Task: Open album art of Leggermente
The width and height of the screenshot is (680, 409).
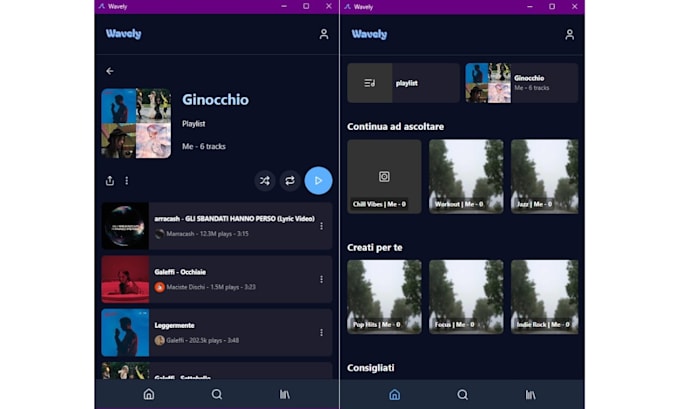Action: coord(125,333)
